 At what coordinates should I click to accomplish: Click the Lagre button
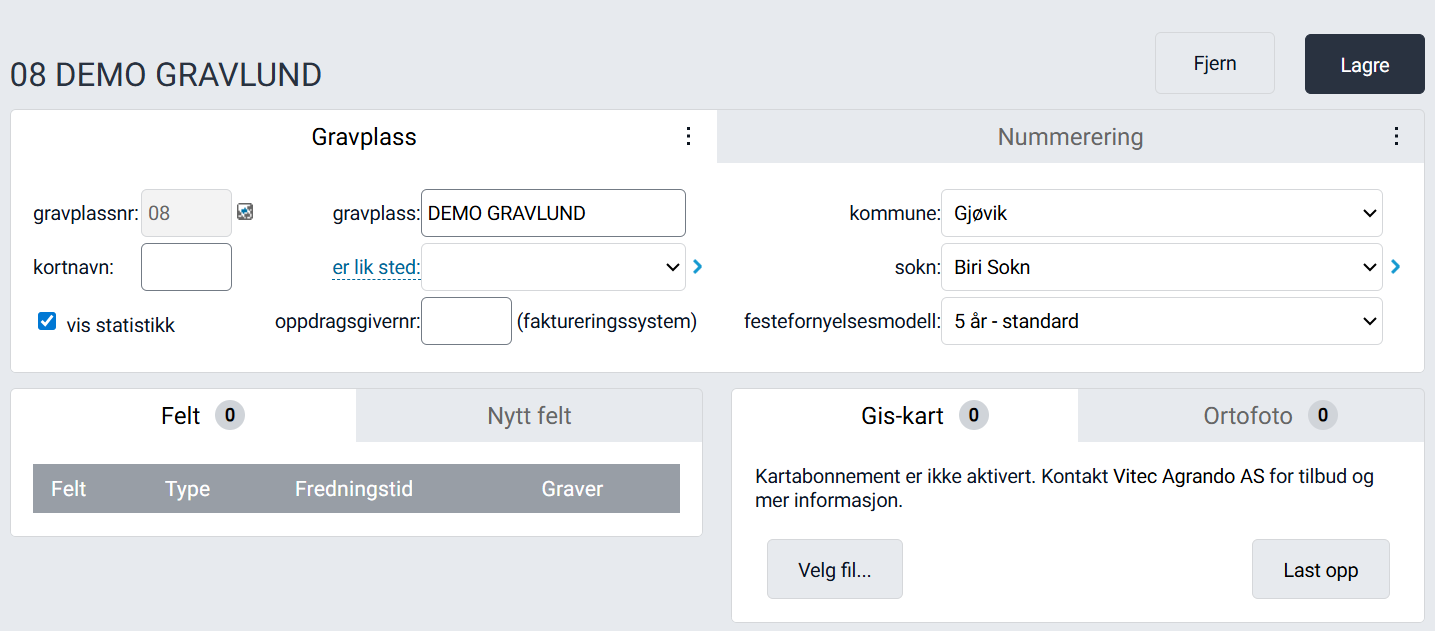tap(1364, 63)
